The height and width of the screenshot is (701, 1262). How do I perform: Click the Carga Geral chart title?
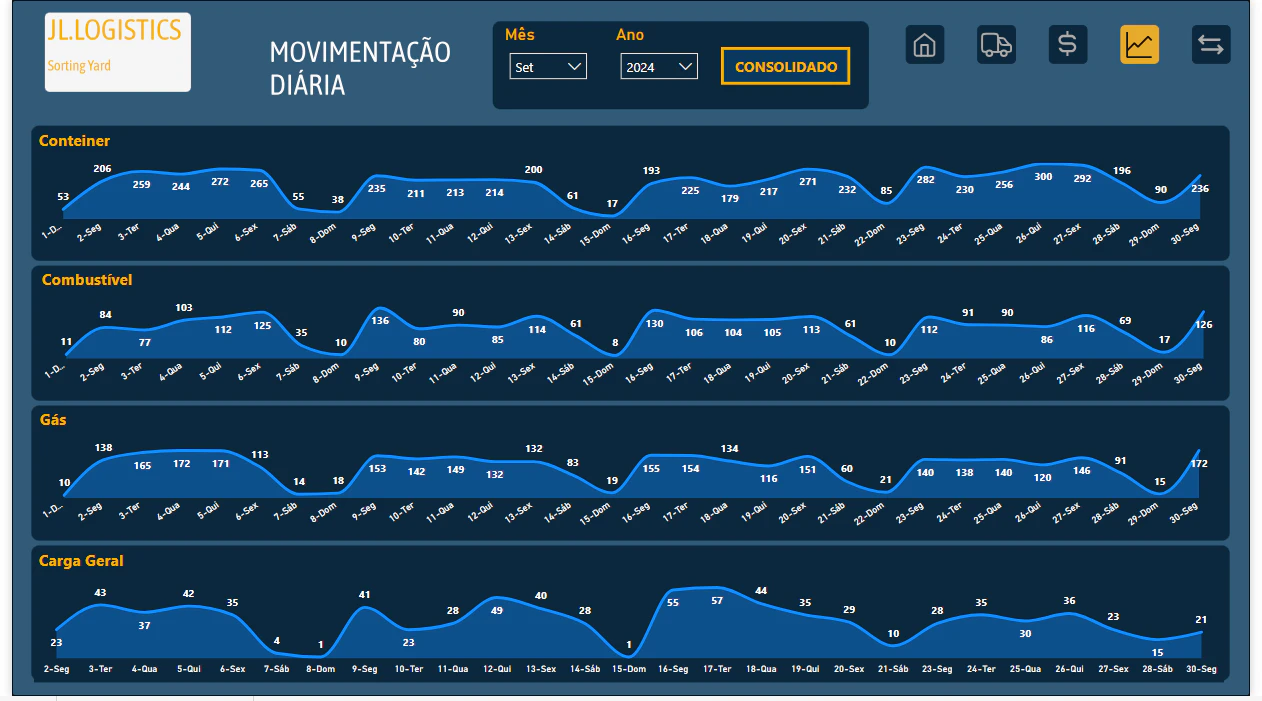[81, 561]
